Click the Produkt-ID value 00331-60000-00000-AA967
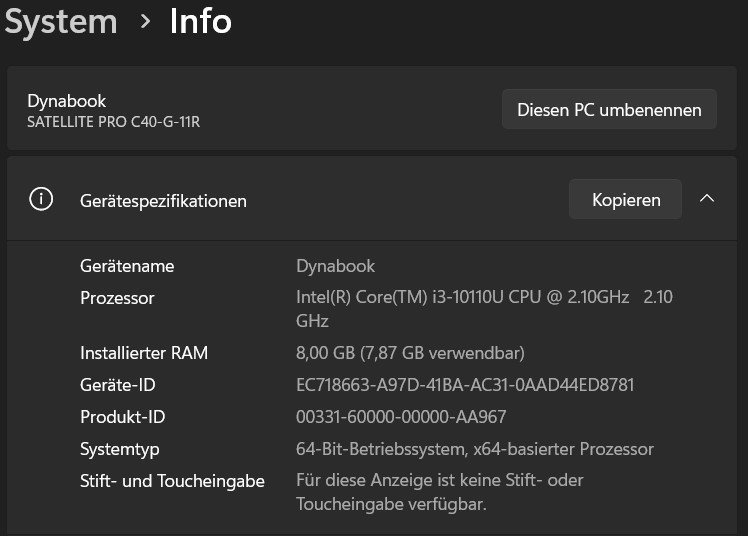Screen dimensions: 748x536 click(x=401, y=417)
